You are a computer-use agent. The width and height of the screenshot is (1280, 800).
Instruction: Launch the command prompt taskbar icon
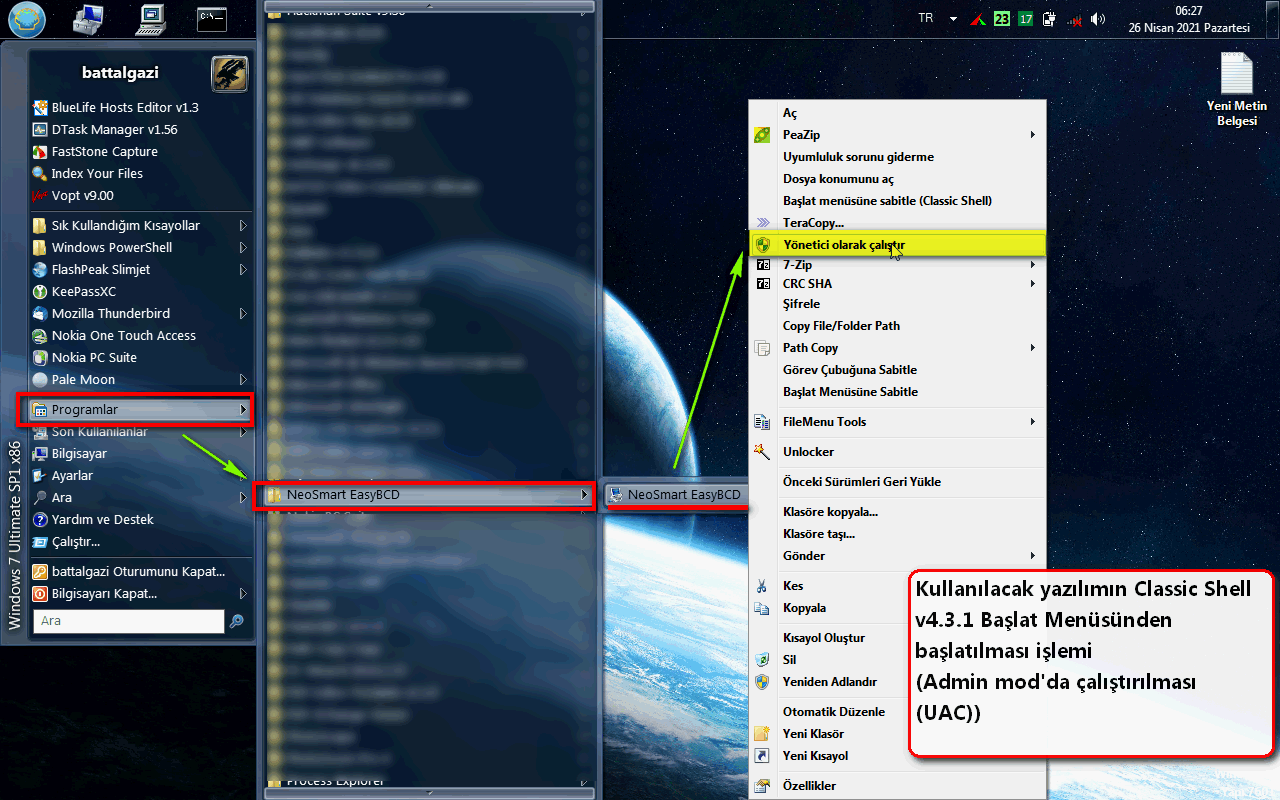click(211, 18)
